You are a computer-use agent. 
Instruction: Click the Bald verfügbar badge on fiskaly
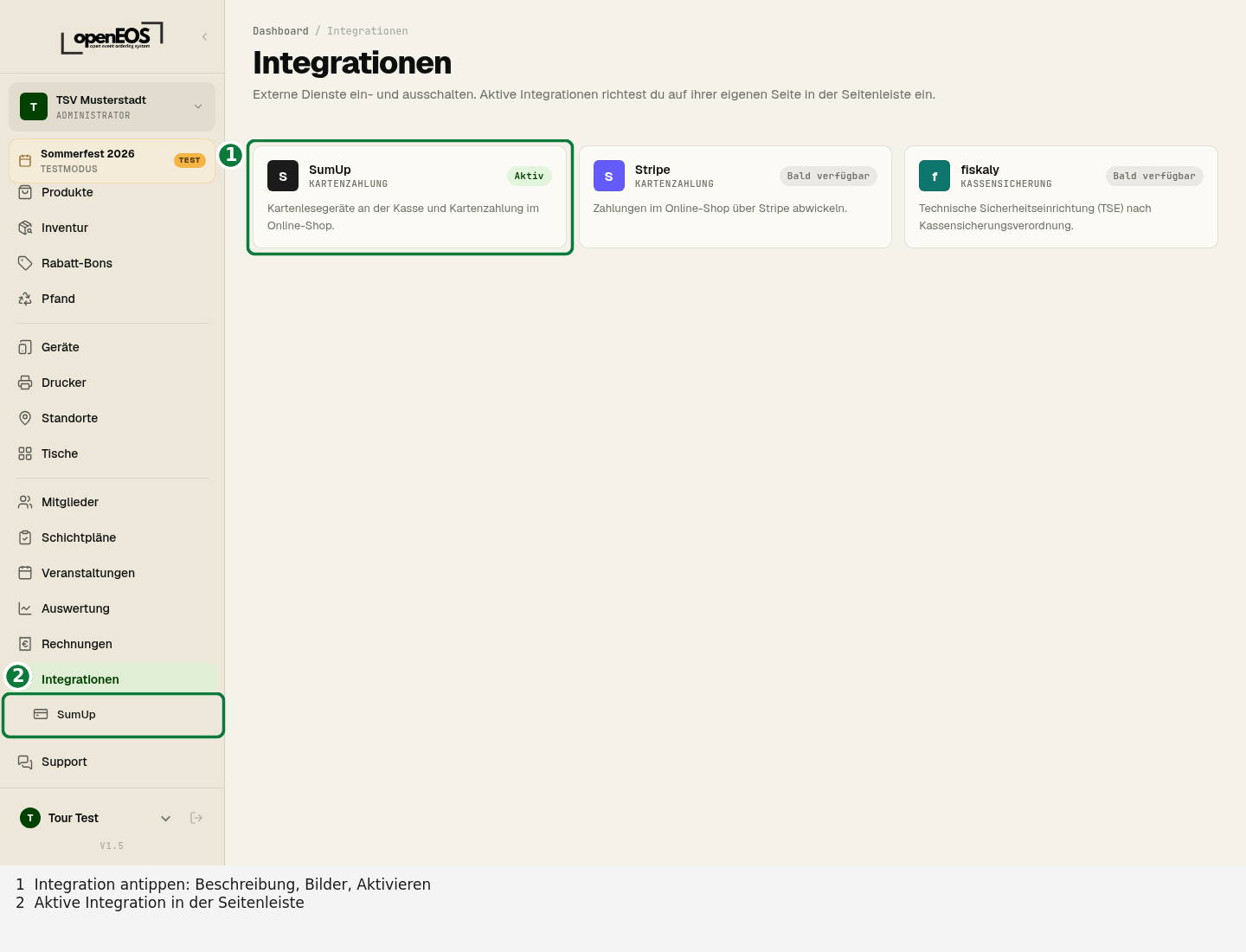click(1154, 176)
